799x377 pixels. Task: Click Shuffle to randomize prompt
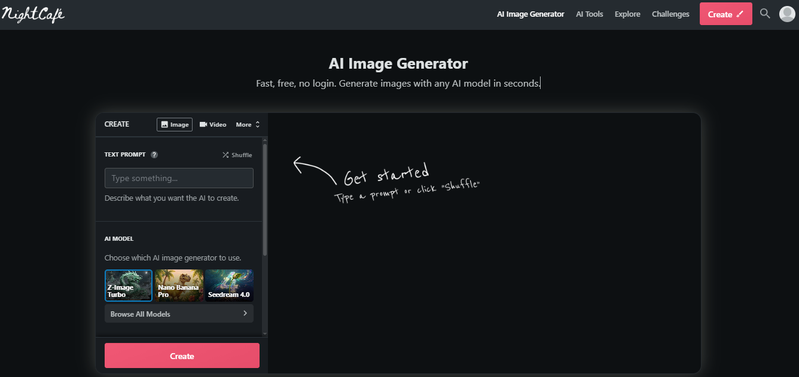[x=237, y=155]
